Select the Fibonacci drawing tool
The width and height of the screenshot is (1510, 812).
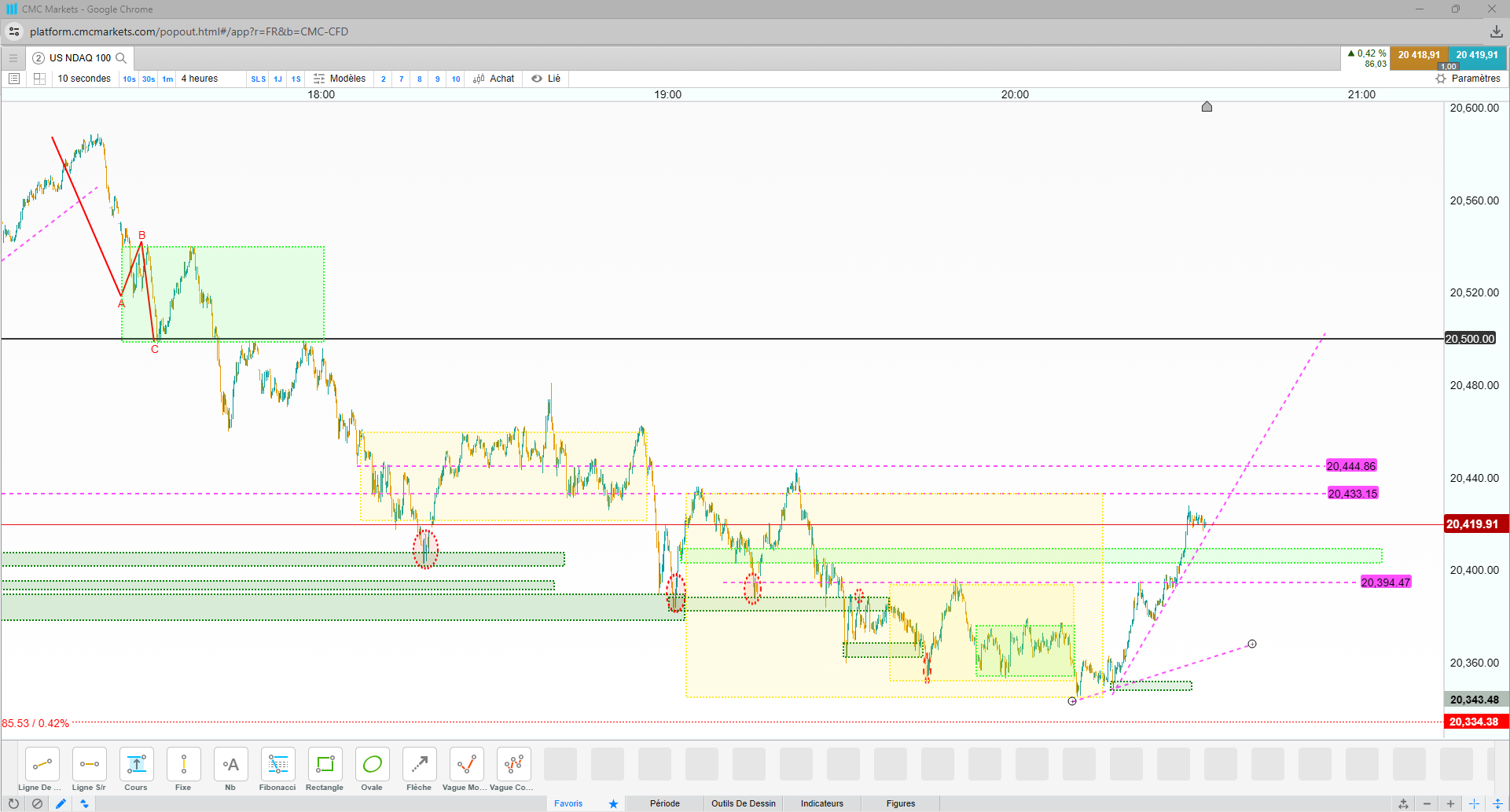point(277,769)
